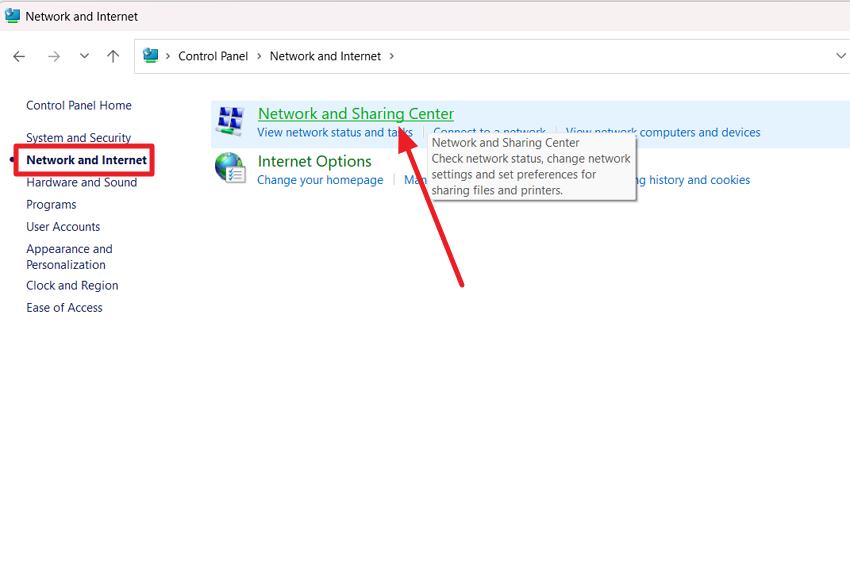The height and width of the screenshot is (583, 850).
Task: Click the back navigation arrow
Action: [18, 56]
